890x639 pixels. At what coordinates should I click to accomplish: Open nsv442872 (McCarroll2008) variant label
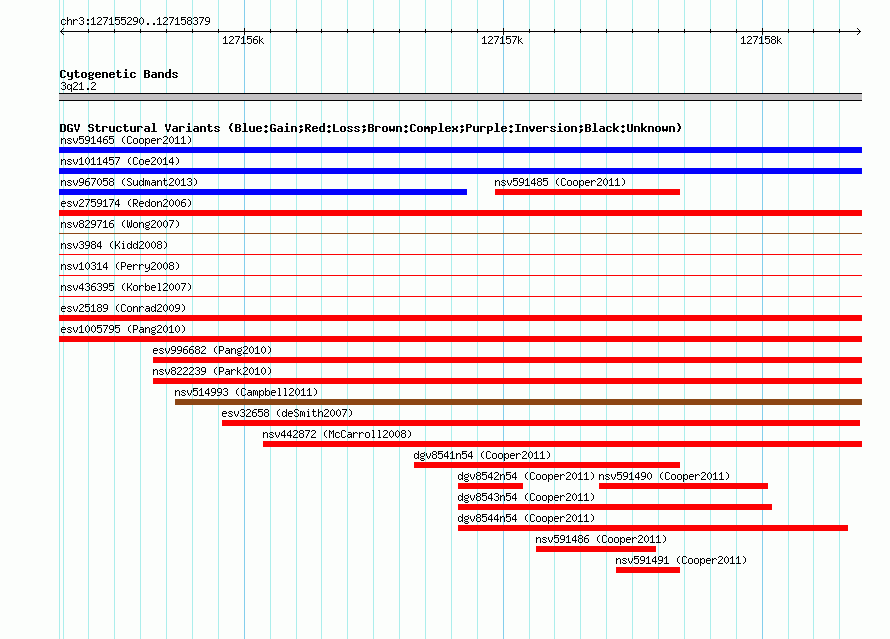click(337, 434)
